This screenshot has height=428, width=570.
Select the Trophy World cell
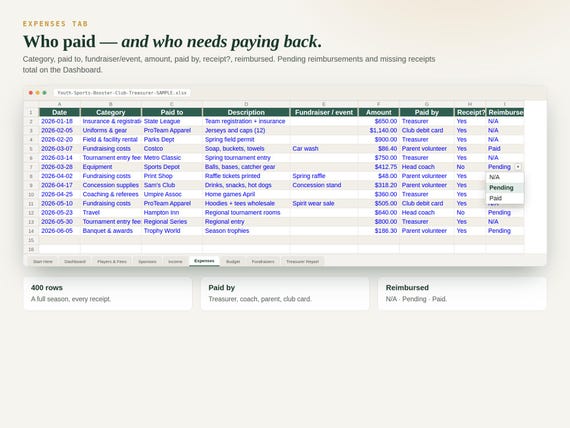172,231
